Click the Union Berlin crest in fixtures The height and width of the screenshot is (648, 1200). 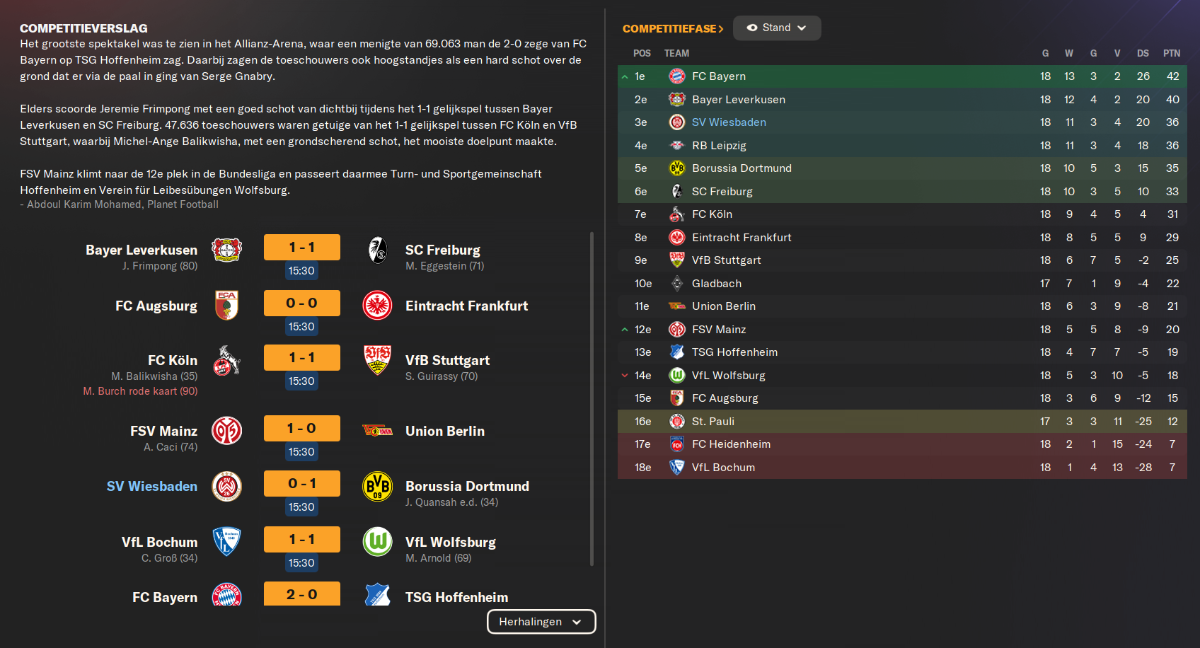[377, 431]
